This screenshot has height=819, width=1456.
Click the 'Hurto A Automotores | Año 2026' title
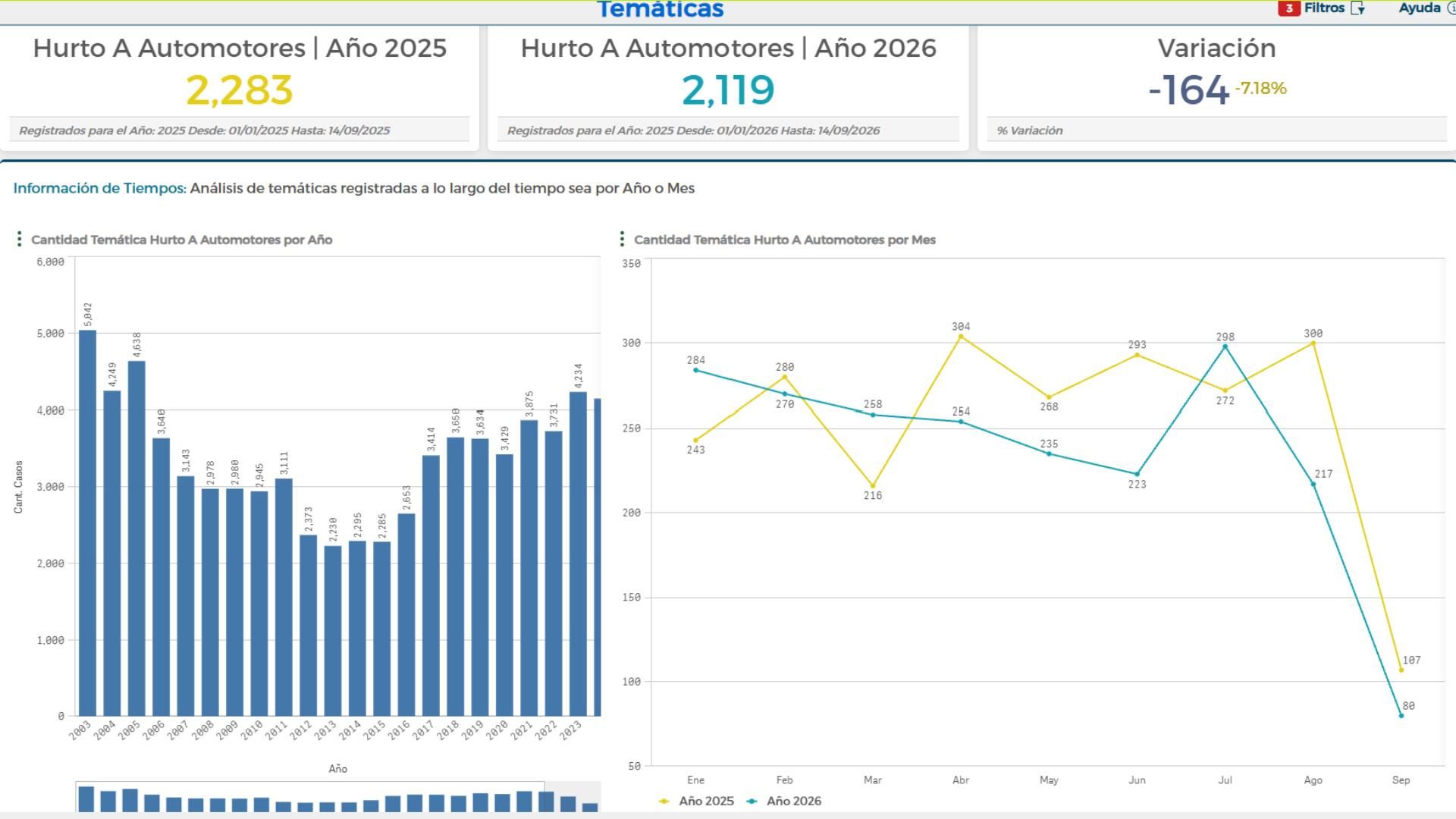coord(728,48)
